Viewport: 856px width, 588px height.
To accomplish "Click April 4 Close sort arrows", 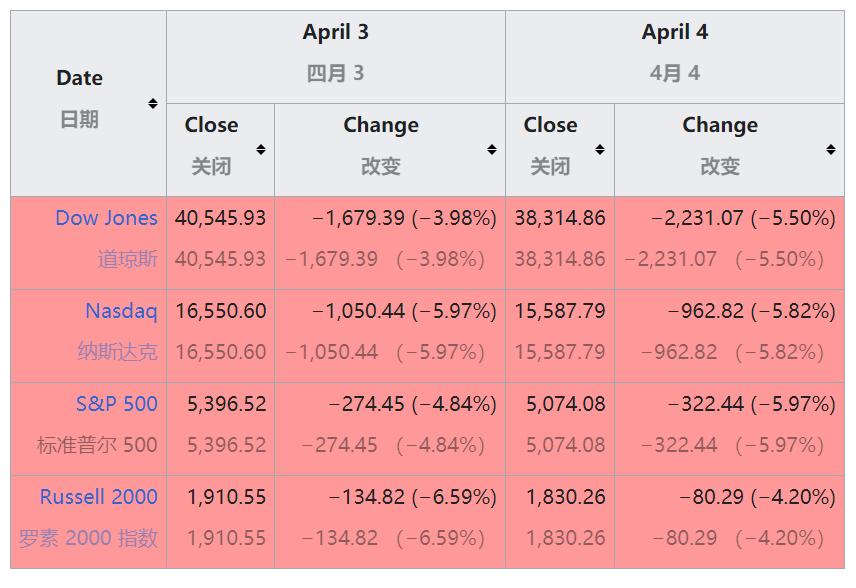I will pos(600,150).
